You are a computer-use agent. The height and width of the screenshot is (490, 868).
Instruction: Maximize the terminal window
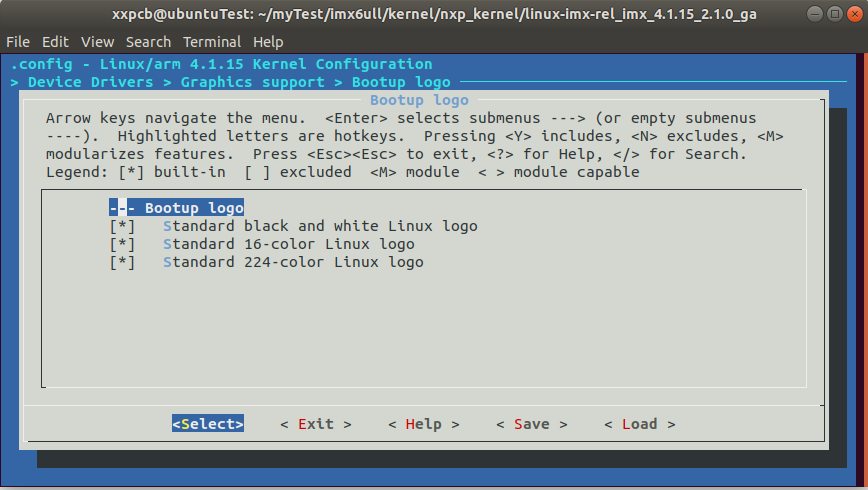click(x=835, y=14)
